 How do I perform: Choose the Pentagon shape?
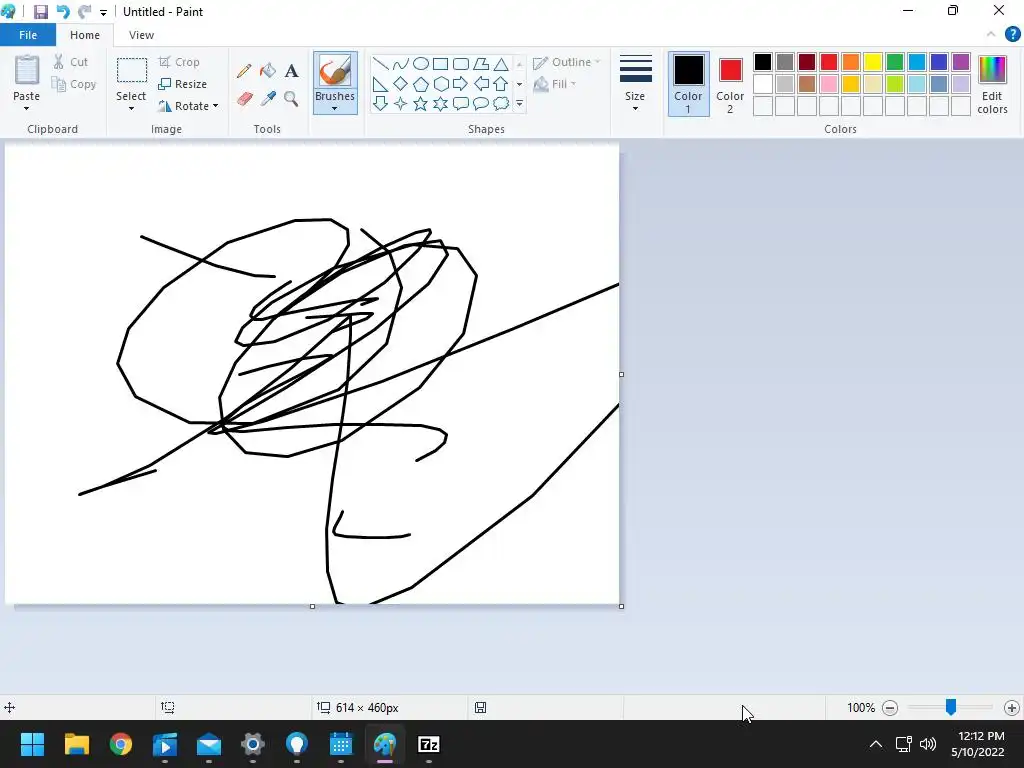tap(421, 84)
